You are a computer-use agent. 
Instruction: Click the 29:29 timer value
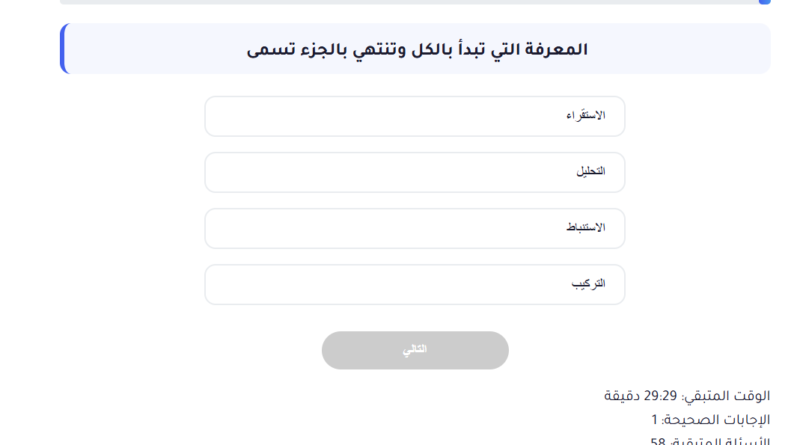pyautogui.click(x=662, y=396)
